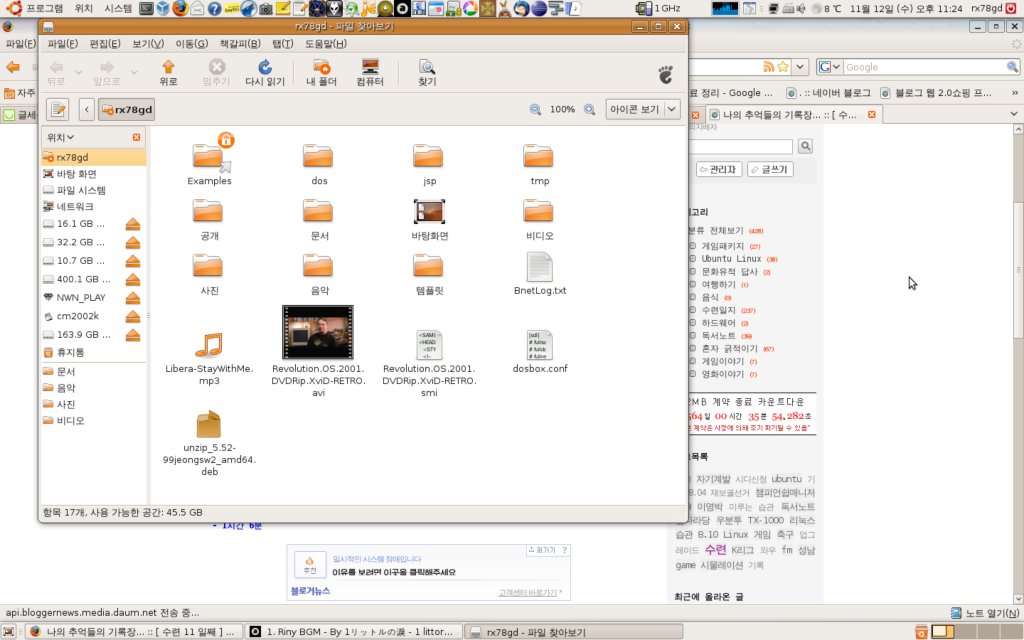The width and height of the screenshot is (1024, 640).
Task: Zoom in using the plus magnifier icon
Action: click(589, 110)
